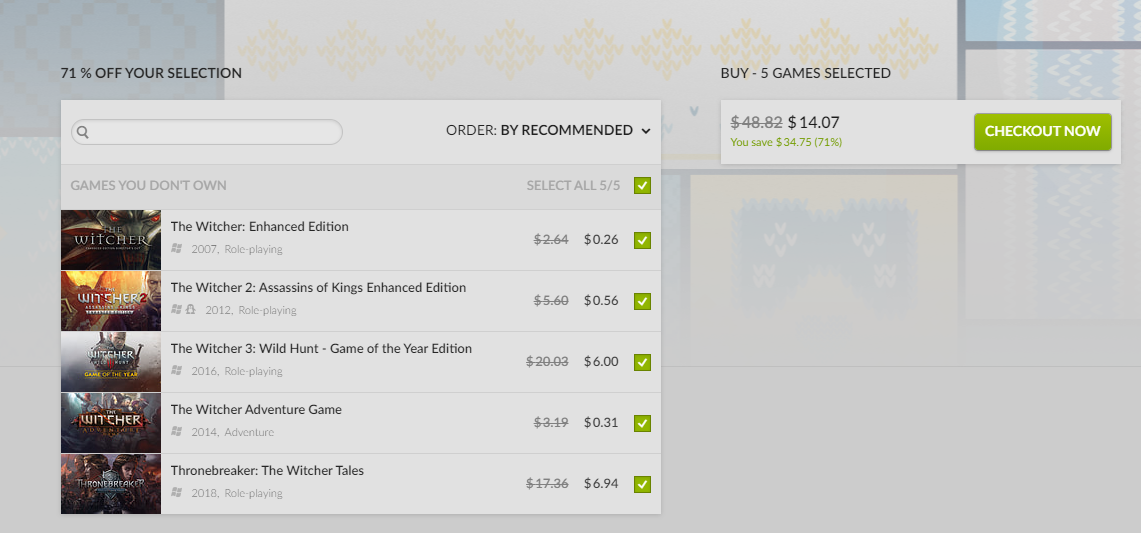Click the chevron arrow next to By Recommended
Screen dimensions: 1141x533
click(x=646, y=131)
